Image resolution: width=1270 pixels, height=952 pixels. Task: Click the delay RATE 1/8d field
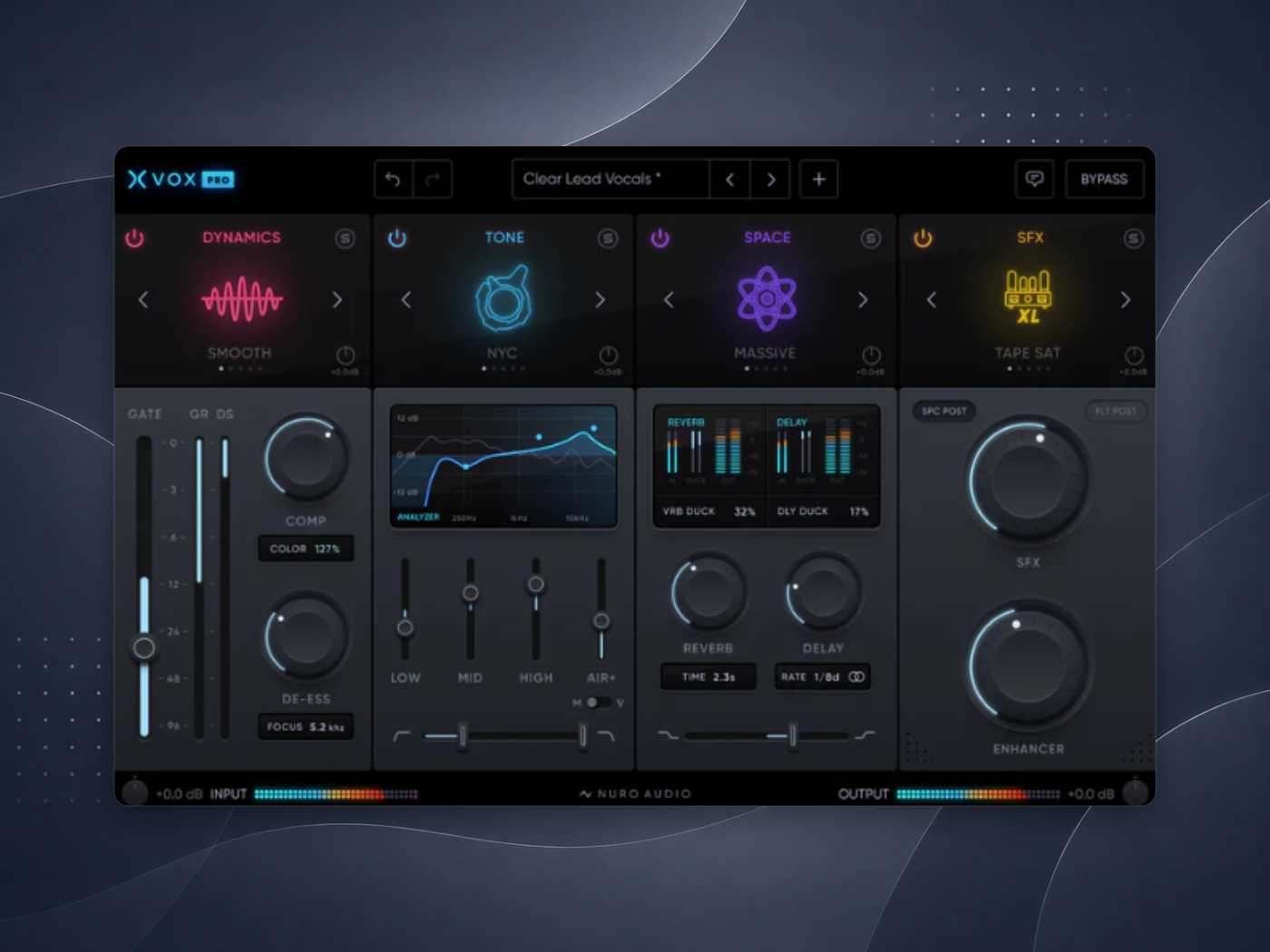pyautogui.click(x=823, y=677)
